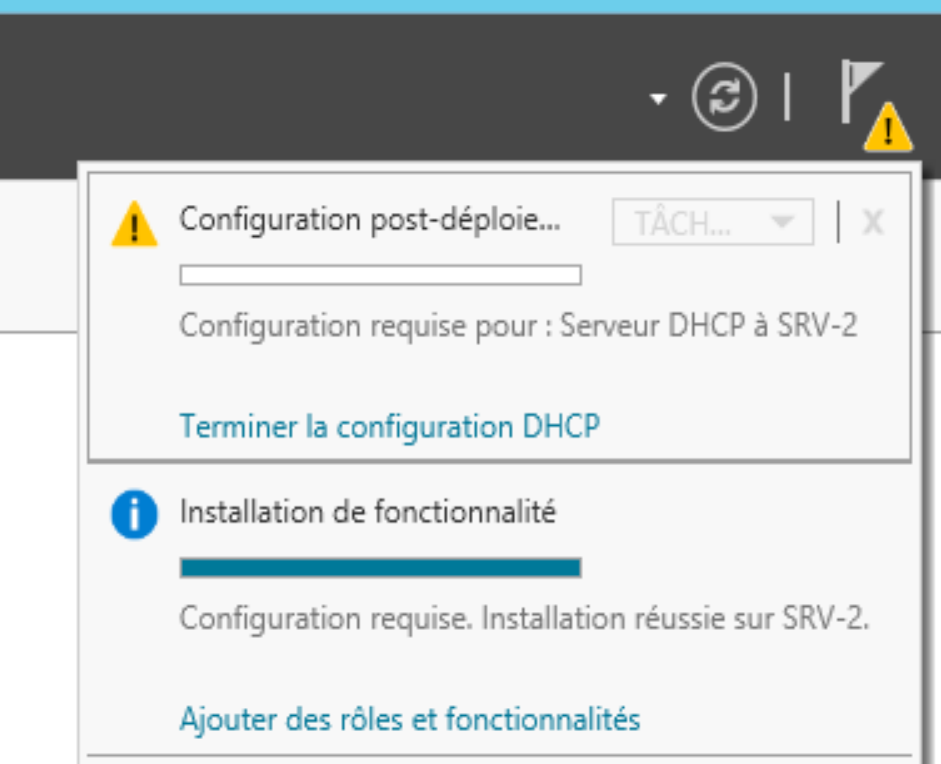The image size is (941, 764).
Task: Refresh the Server Manager dashboard
Action: pyautogui.click(x=724, y=97)
